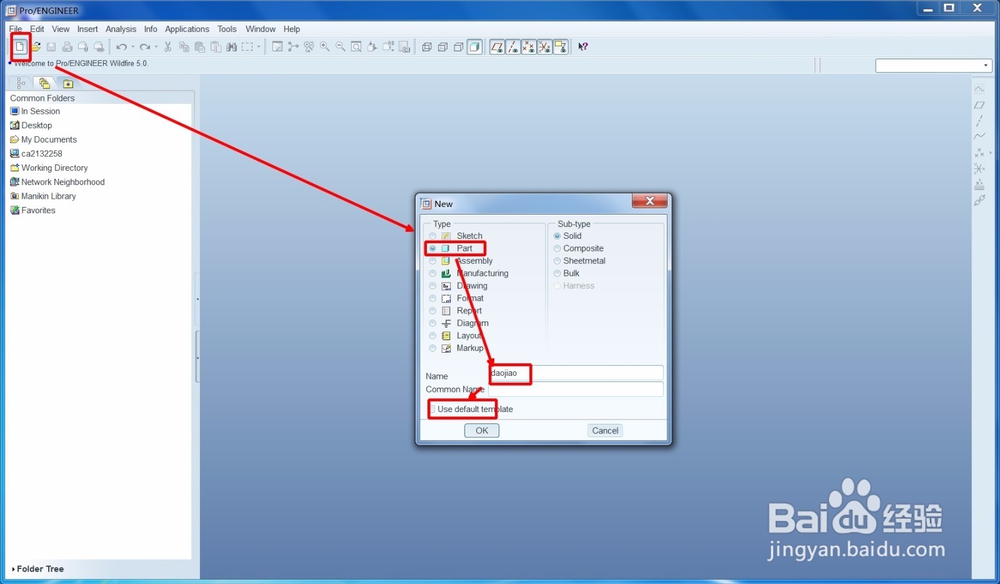Open the Insert menu

pos(87,29)
